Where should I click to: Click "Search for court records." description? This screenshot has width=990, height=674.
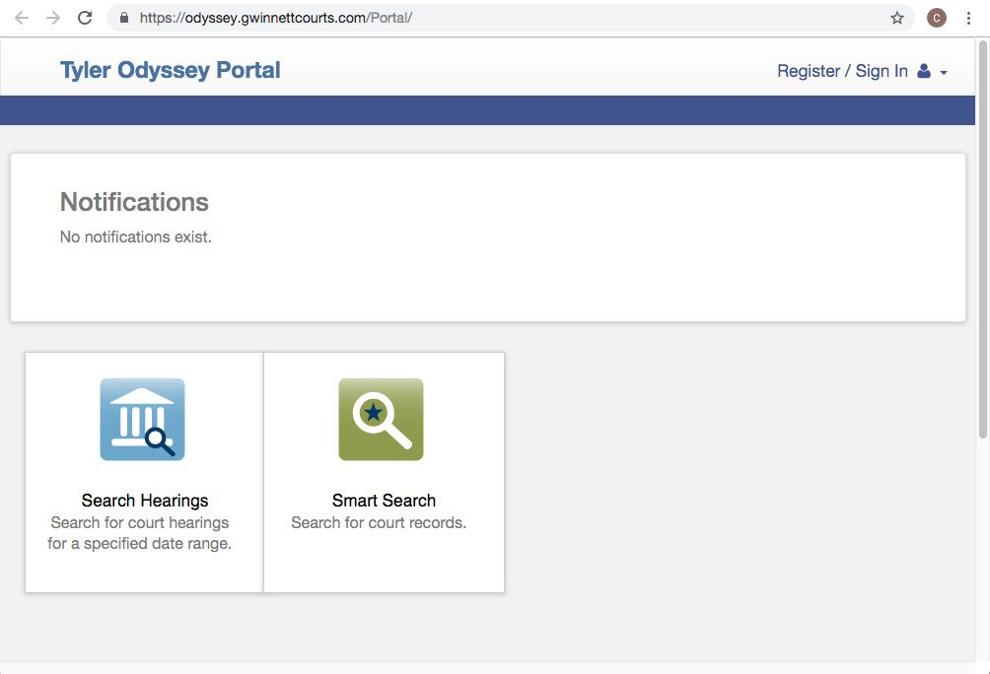tap(379, 523)
